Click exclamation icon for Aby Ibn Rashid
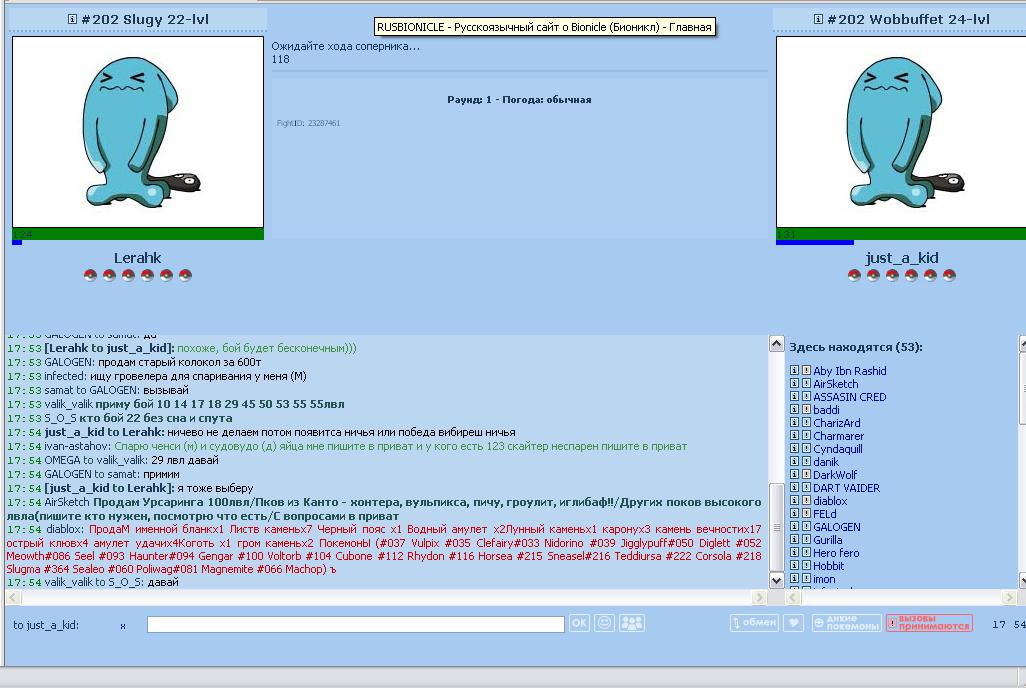Screen dimensions: 1026x688 [x=806, y=371]
